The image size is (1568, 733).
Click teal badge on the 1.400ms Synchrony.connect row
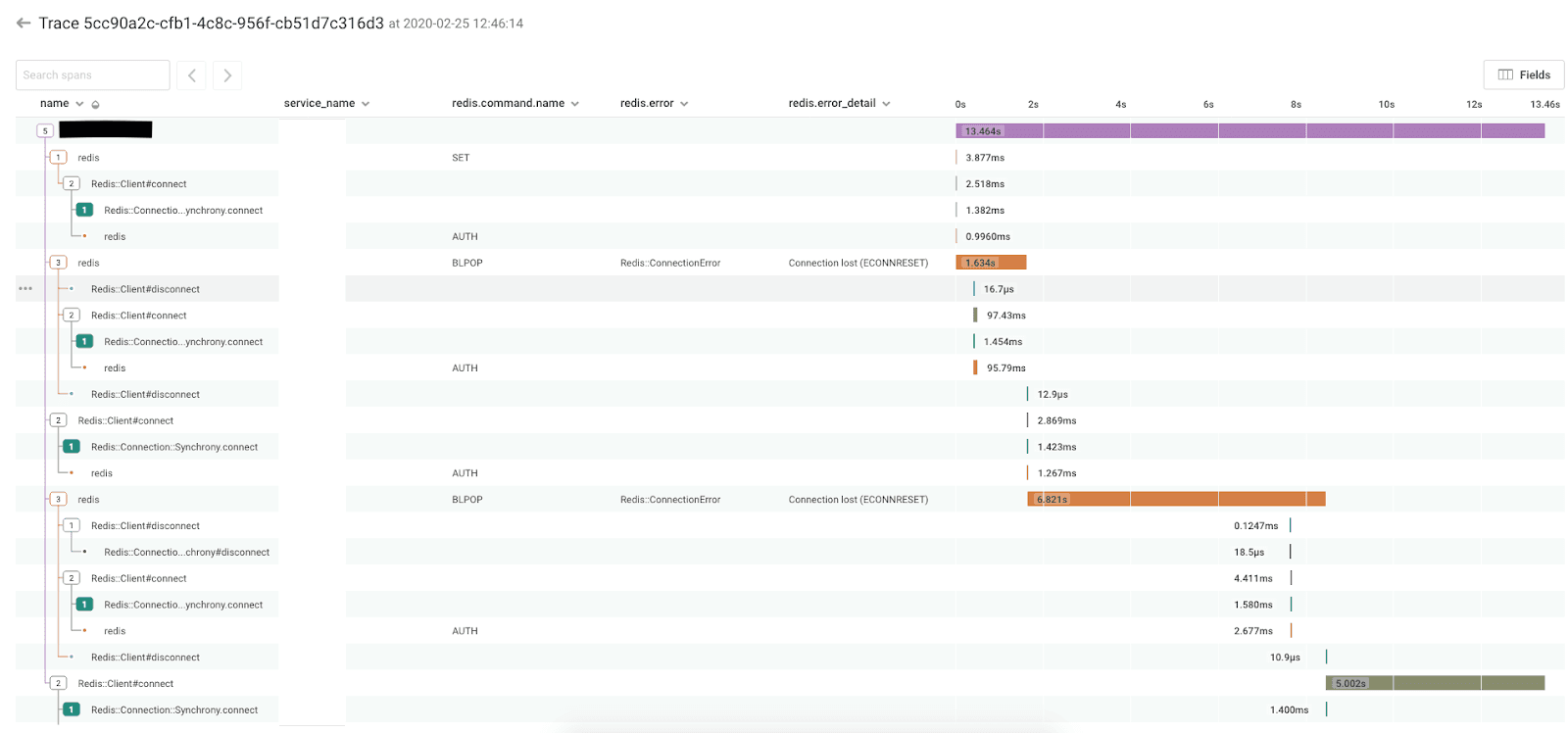pos(72,709)
